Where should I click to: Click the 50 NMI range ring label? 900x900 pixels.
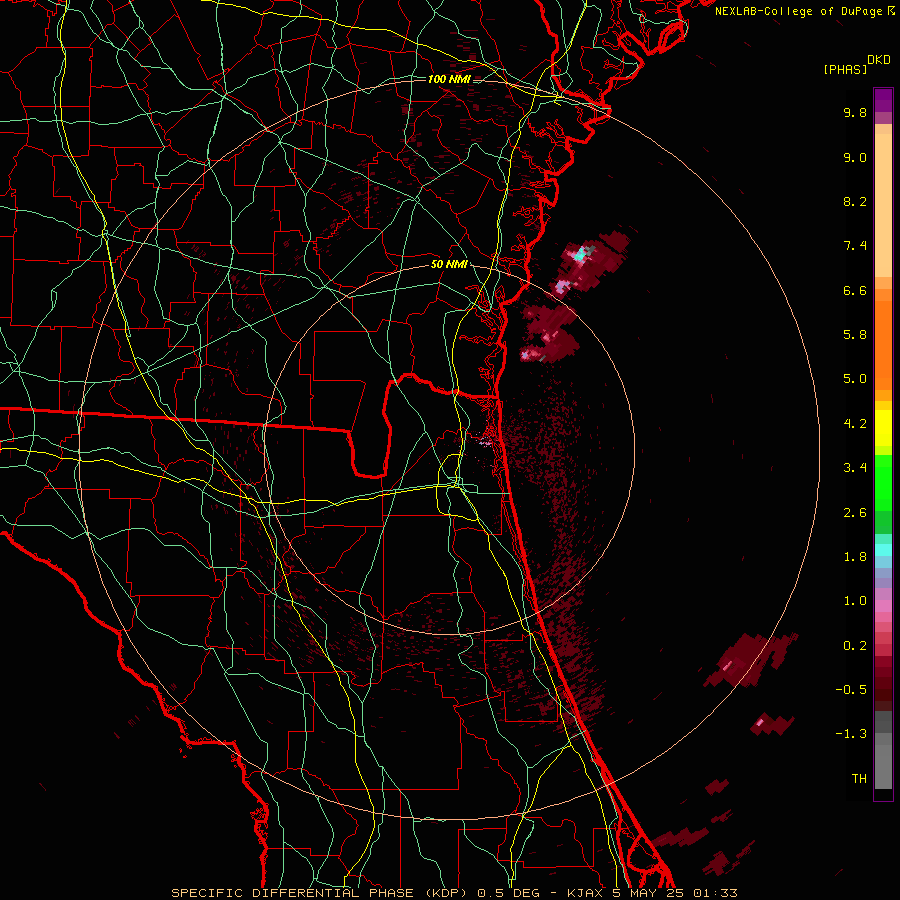[449, 265]
